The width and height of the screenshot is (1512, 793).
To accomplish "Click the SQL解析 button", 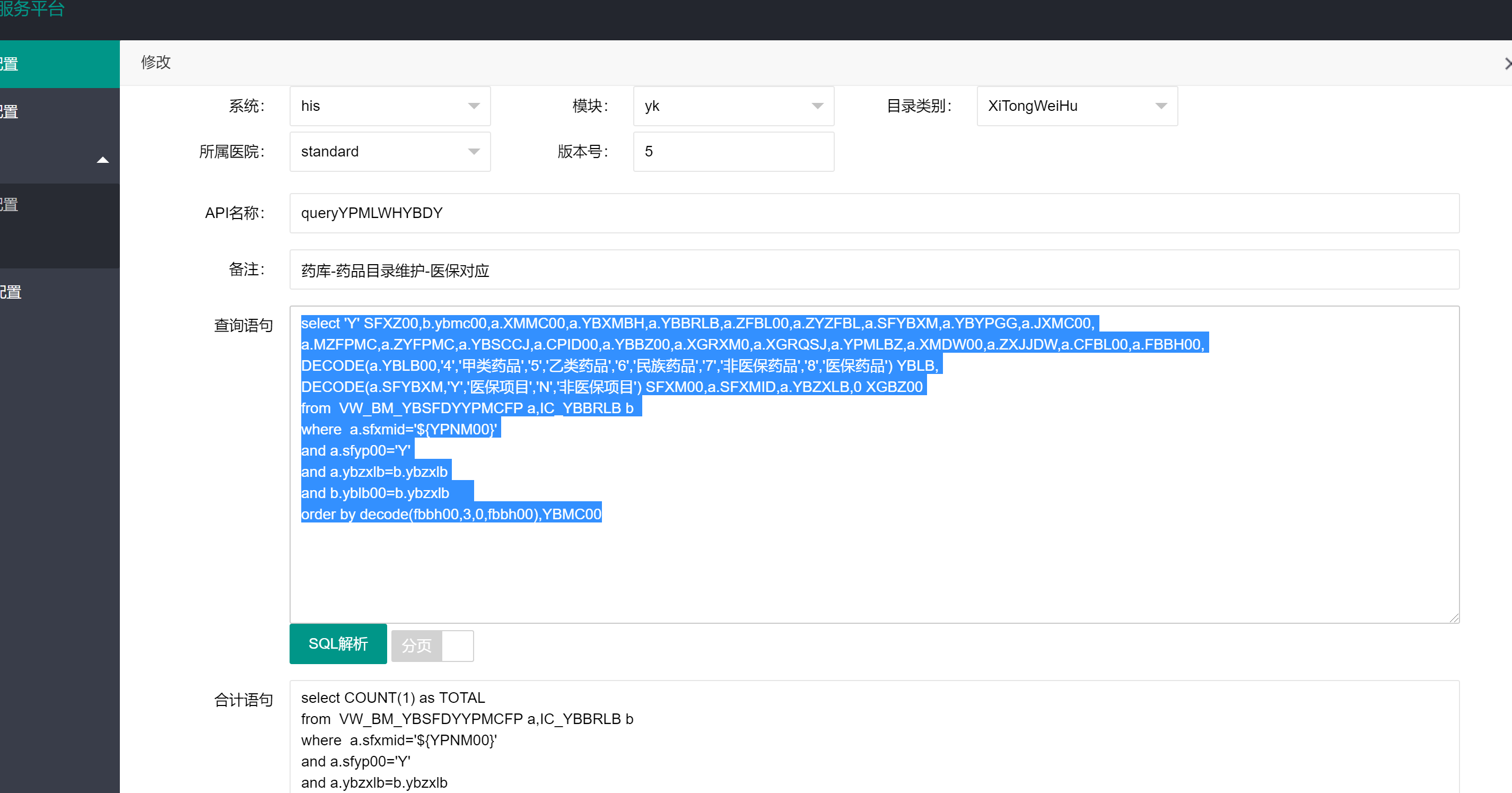I will pyautogui.click(x=338, y=644).
